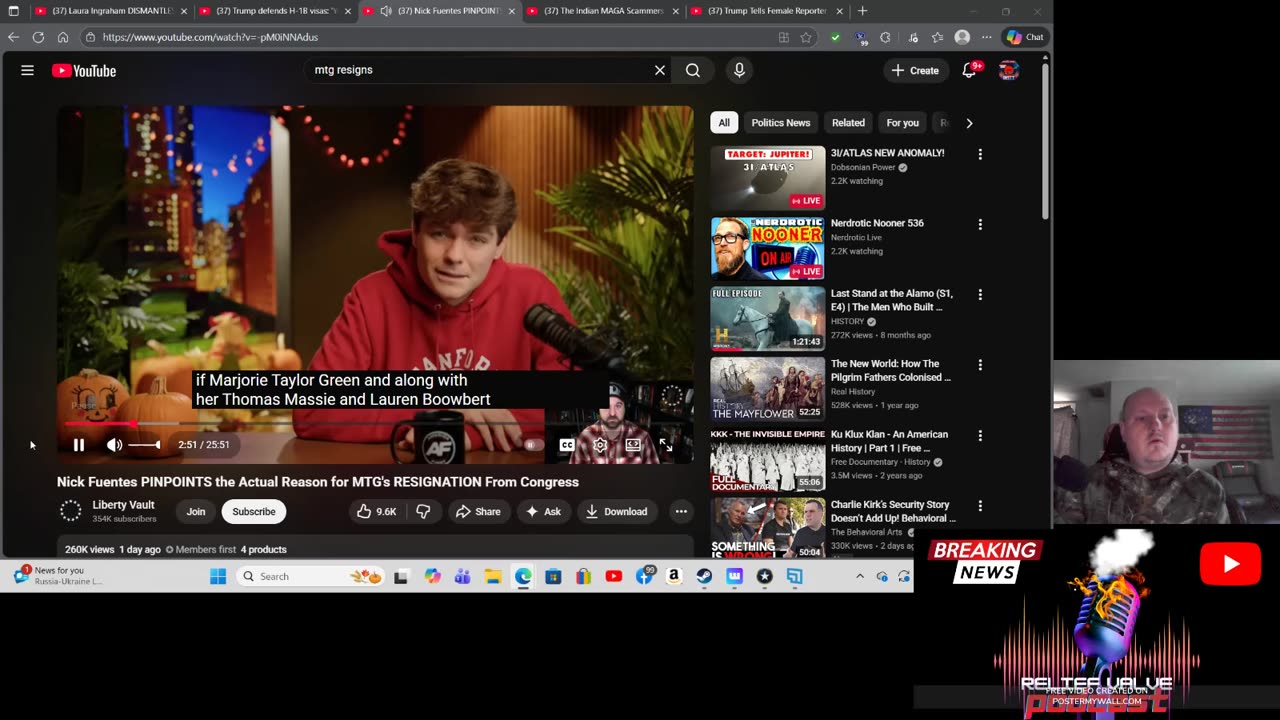
Task: Show hidden system tray icons
Action: coord(859,576)
